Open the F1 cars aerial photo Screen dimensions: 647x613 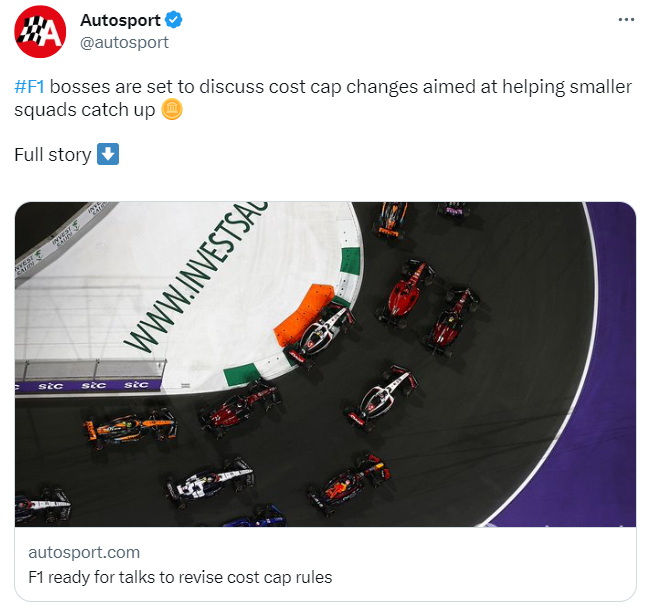(325, 364)
